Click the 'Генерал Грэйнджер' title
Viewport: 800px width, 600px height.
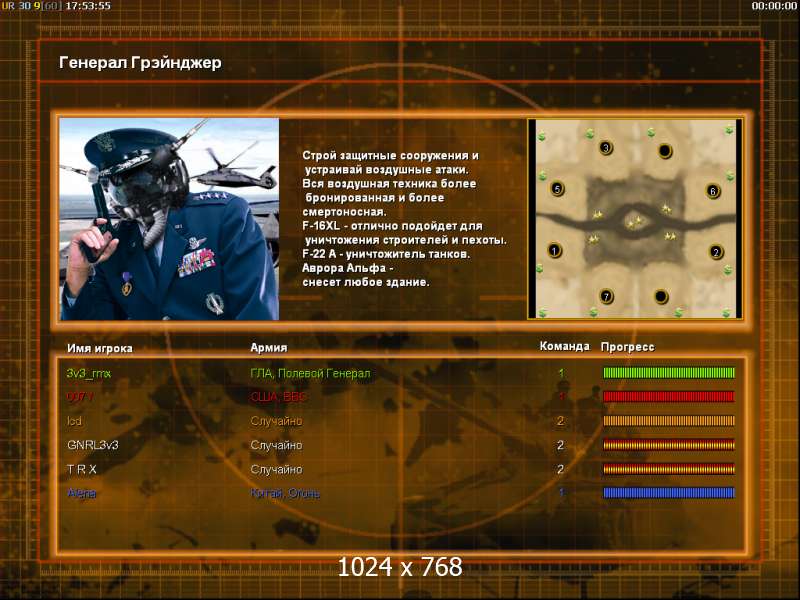140,63
